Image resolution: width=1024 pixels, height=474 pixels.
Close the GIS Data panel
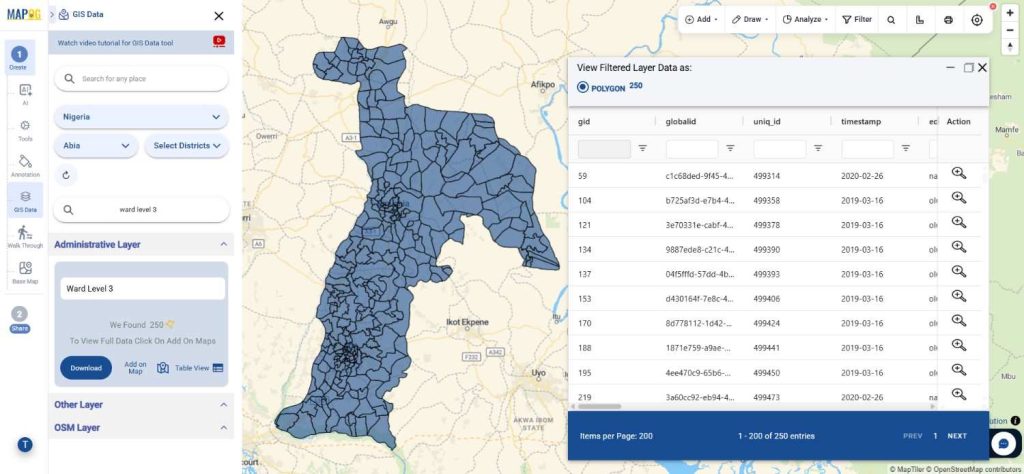point(219,16)
